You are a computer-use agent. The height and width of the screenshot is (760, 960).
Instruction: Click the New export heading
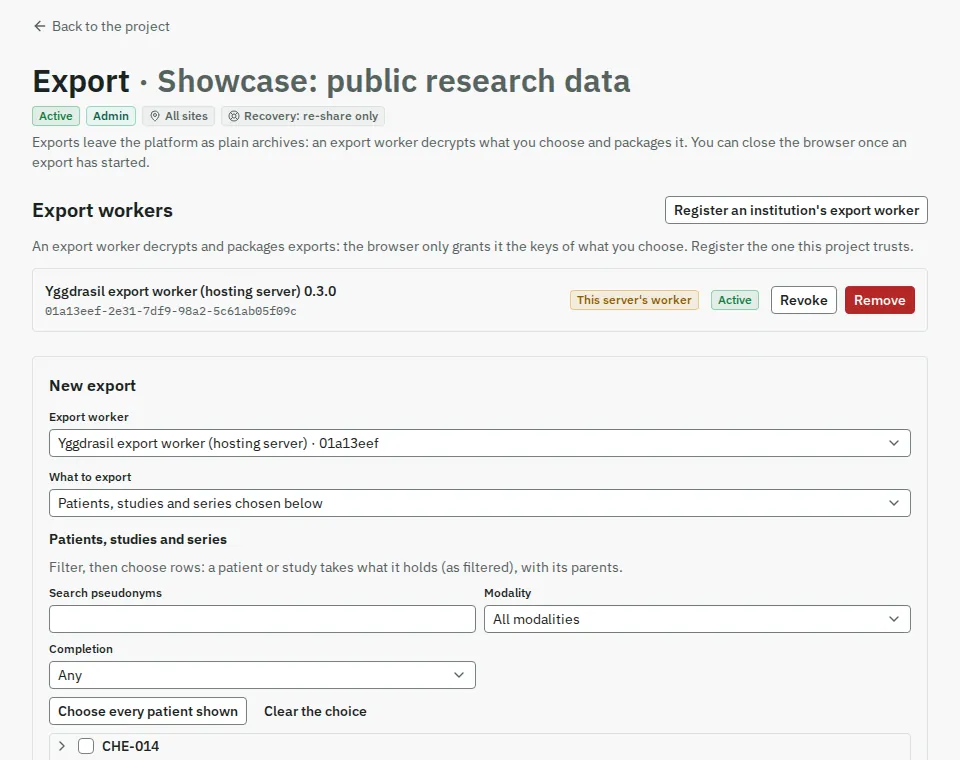tap(92, 386)
